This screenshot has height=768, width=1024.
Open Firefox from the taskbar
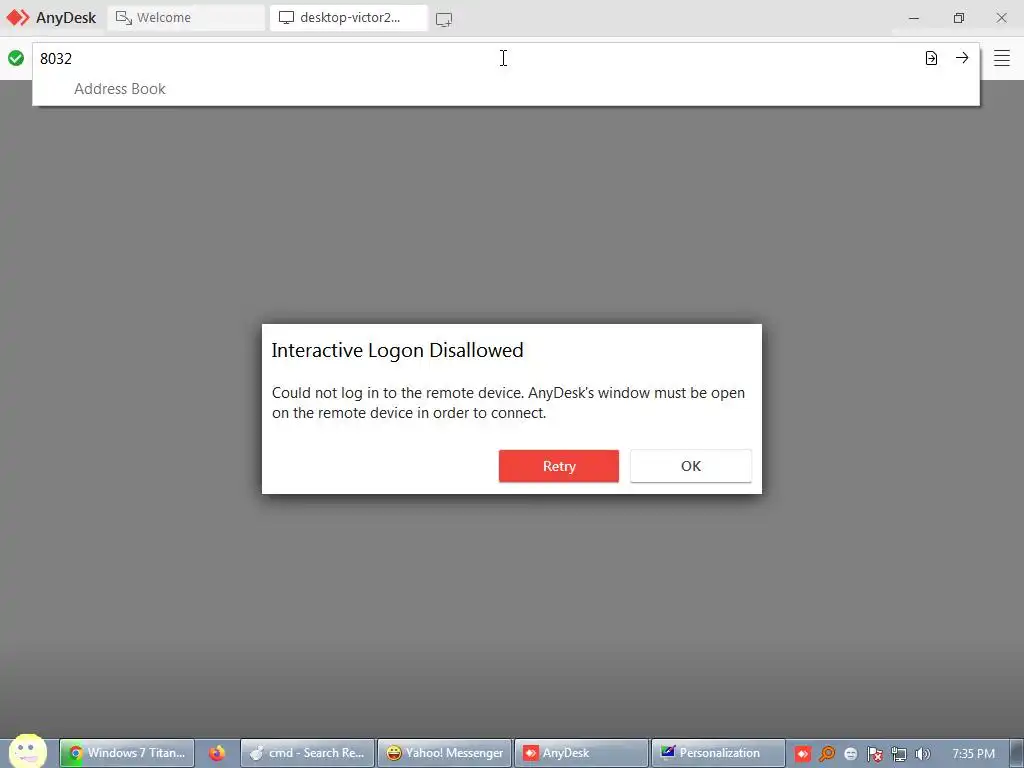(217, 753)
